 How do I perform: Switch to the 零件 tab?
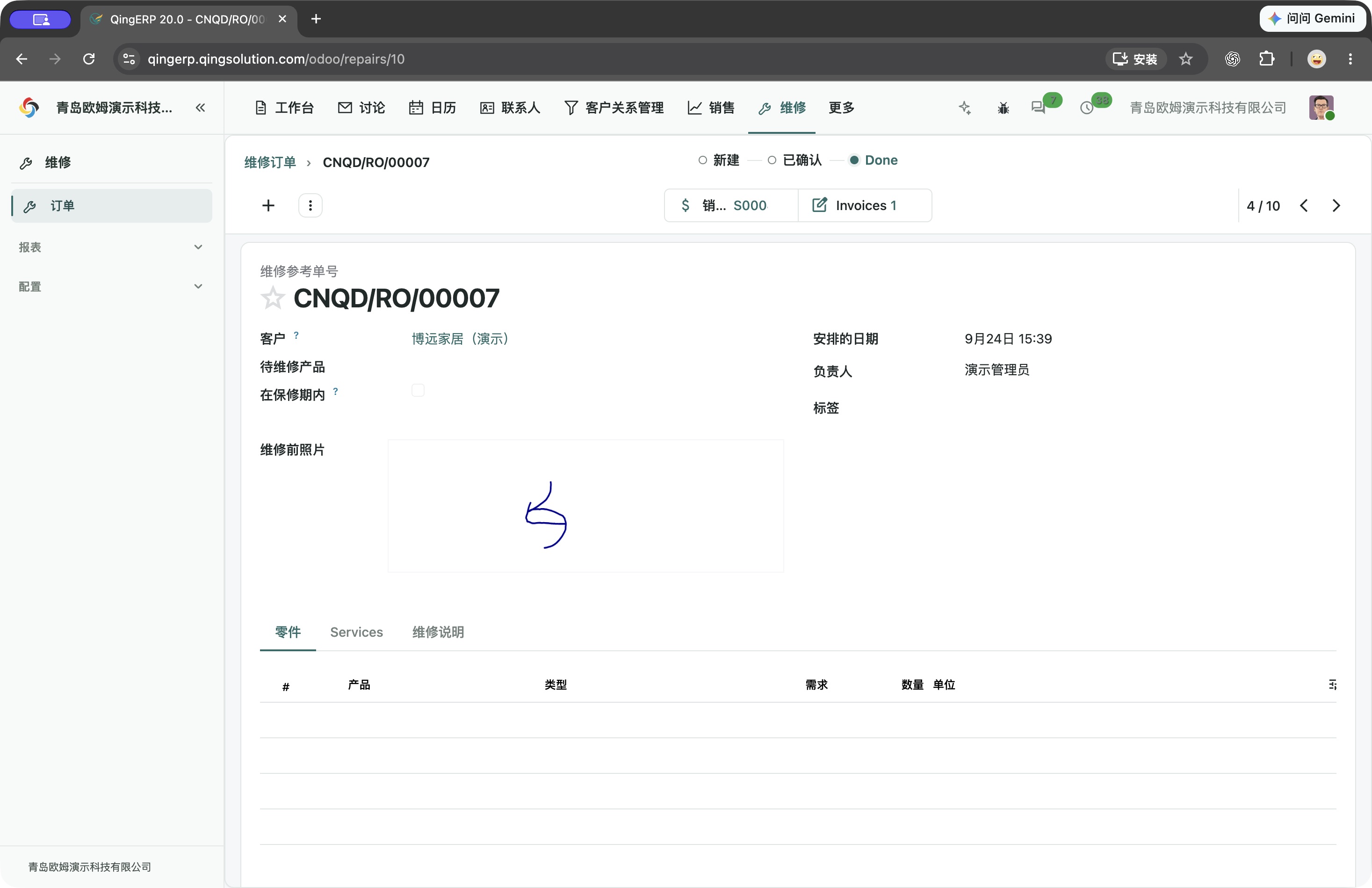288,632
